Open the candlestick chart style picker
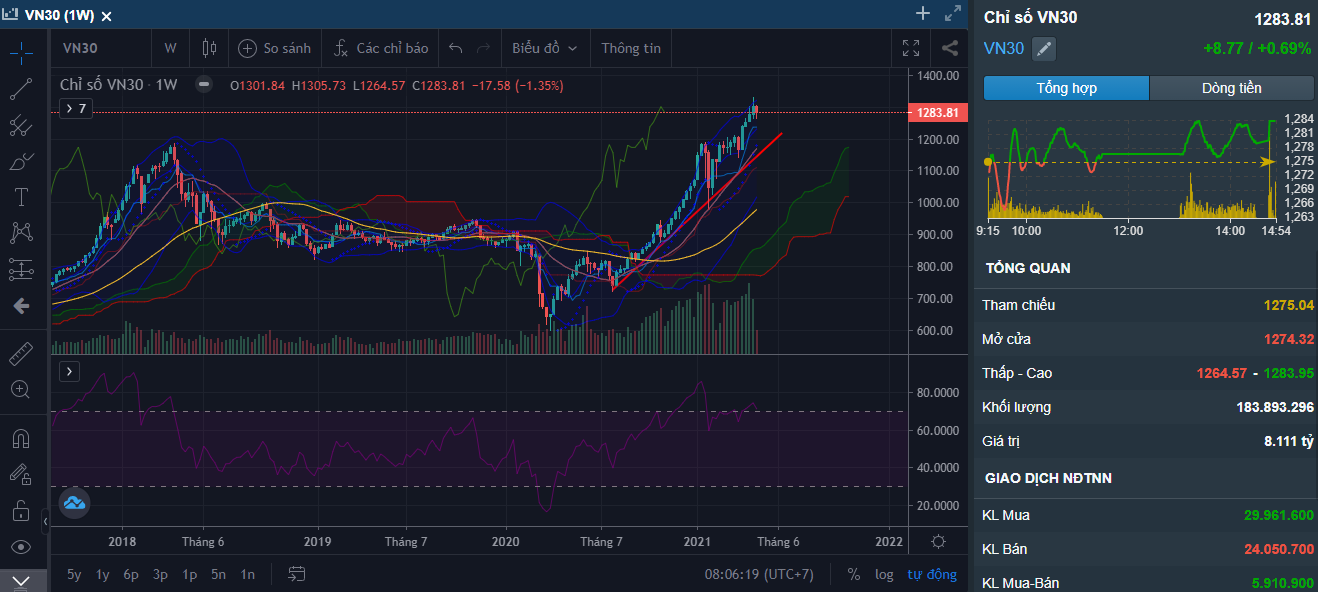The height and width of the screenshot is (592, 1318). [209, 48]
